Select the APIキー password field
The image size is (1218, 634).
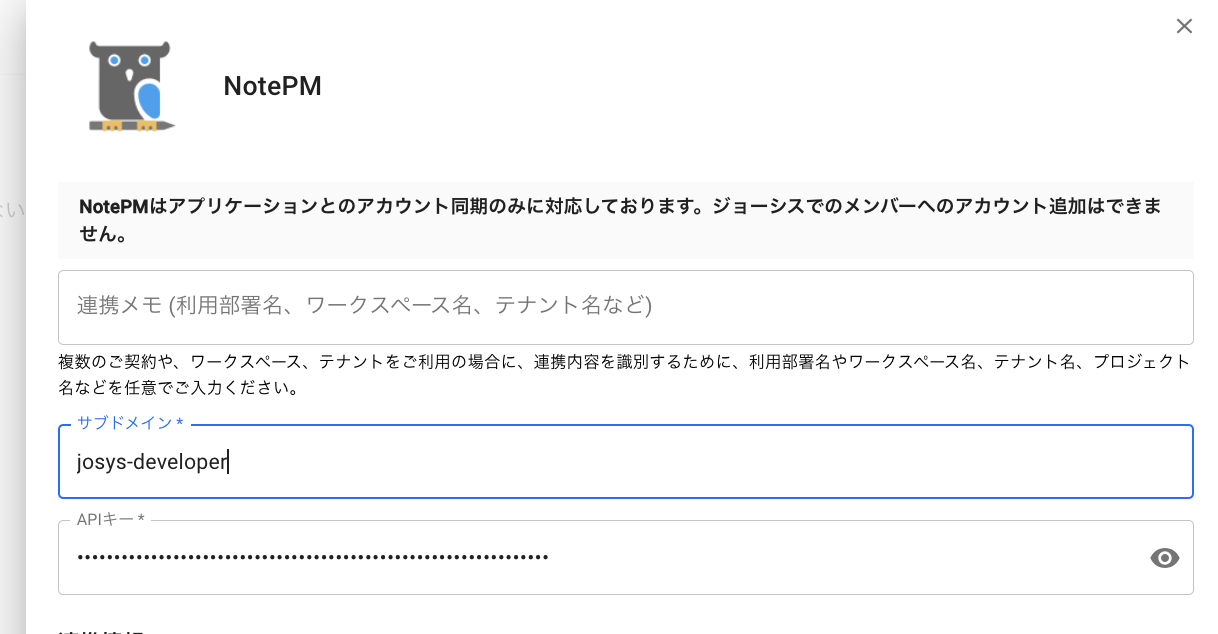tap(600, 557)
